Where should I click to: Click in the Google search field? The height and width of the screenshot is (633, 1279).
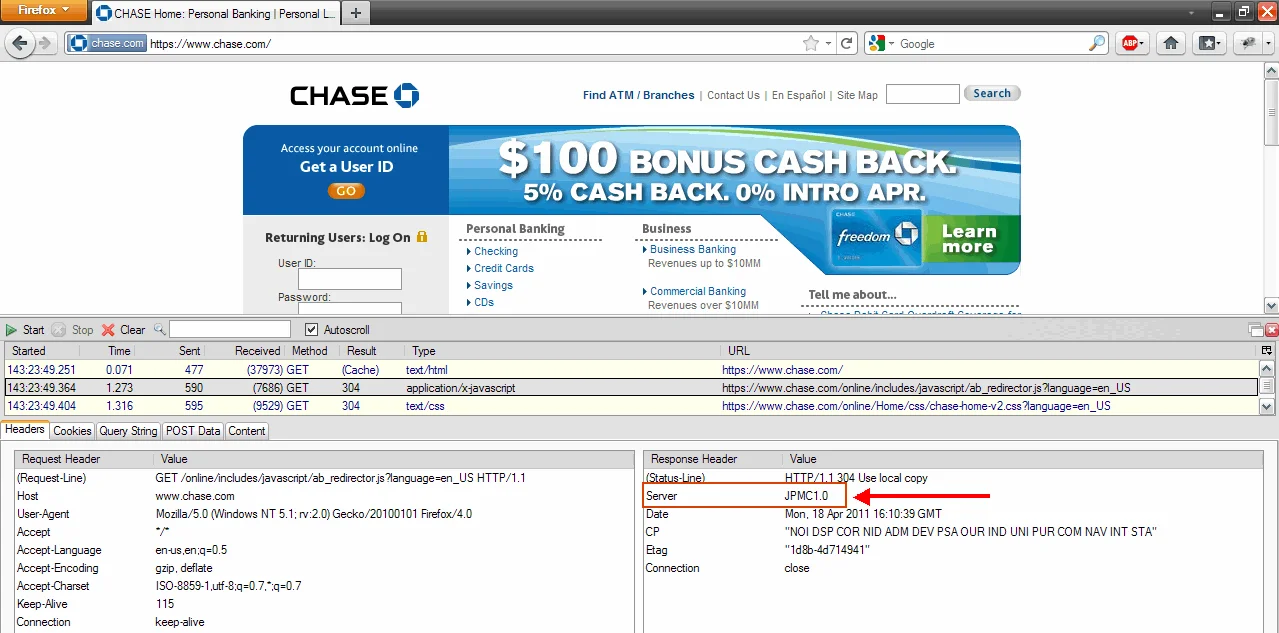click(990, 43)
